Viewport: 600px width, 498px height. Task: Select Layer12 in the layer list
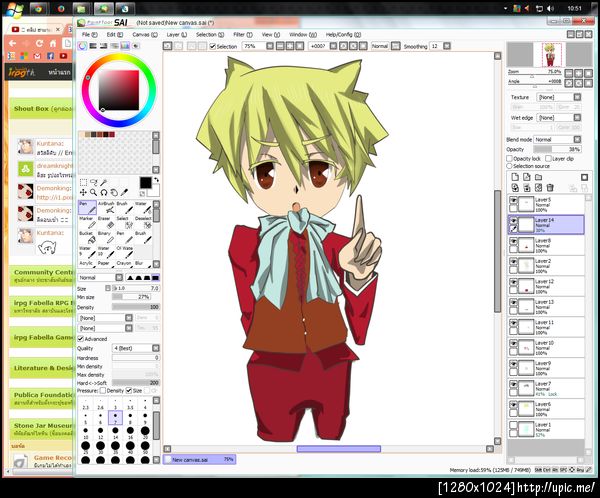(x=546, y=286)
